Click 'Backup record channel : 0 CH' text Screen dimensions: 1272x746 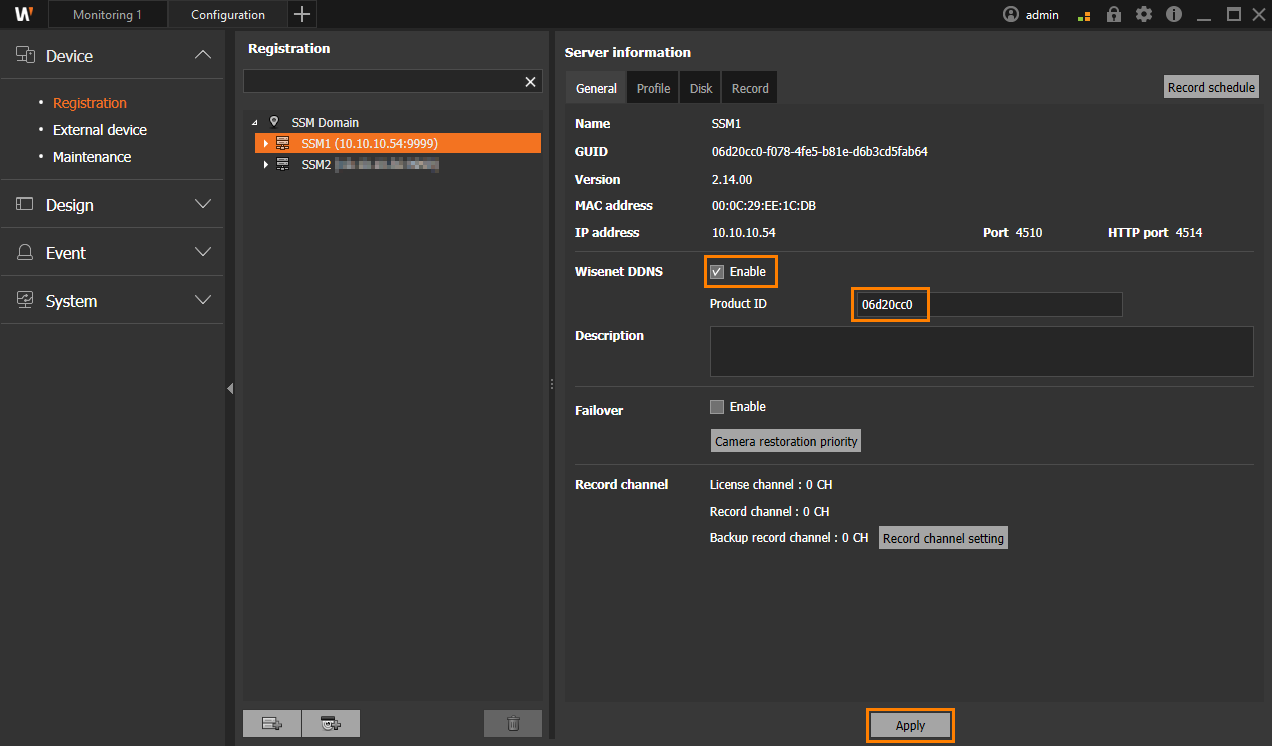[x=789, y=538]
